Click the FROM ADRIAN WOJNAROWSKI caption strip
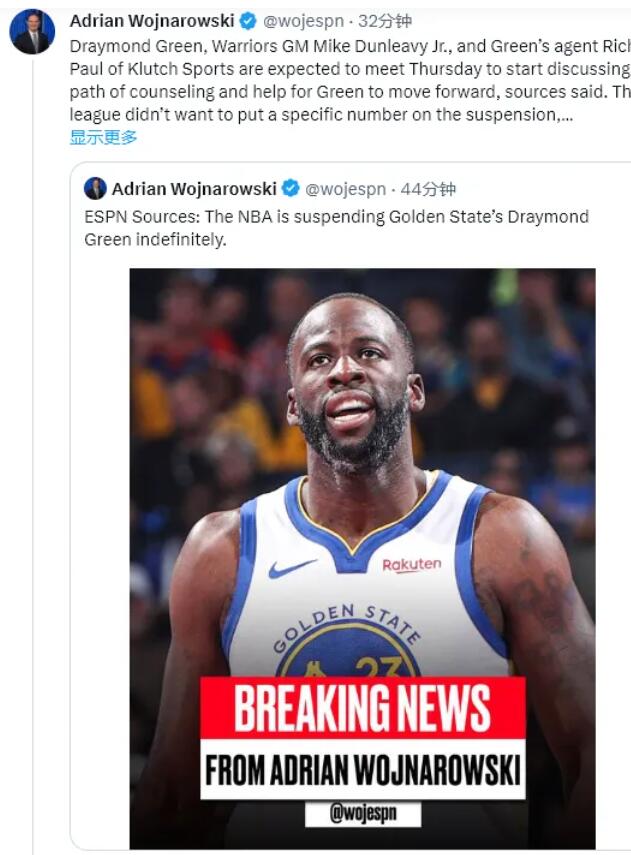The image size is (631, 855). [363, 769]
